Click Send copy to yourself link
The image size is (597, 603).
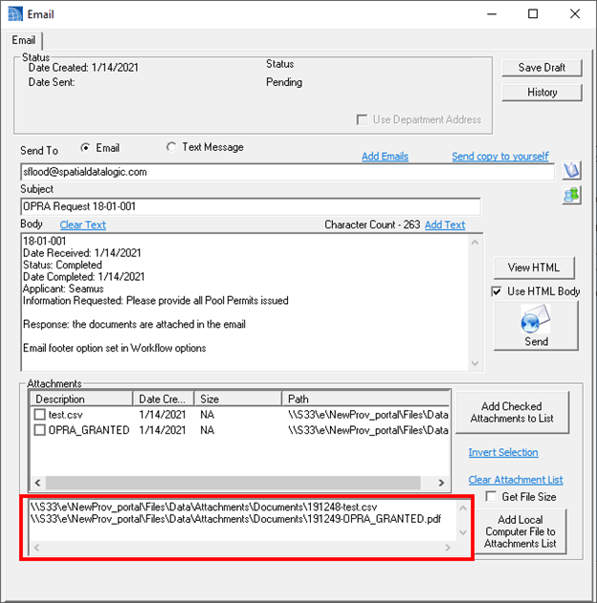pos(500,157)
